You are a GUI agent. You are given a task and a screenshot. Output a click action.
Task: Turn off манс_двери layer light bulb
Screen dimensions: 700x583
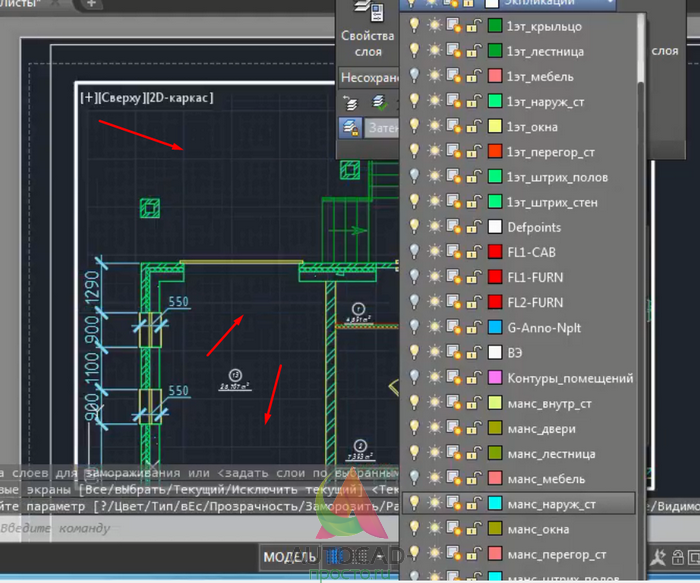point(414,428)
